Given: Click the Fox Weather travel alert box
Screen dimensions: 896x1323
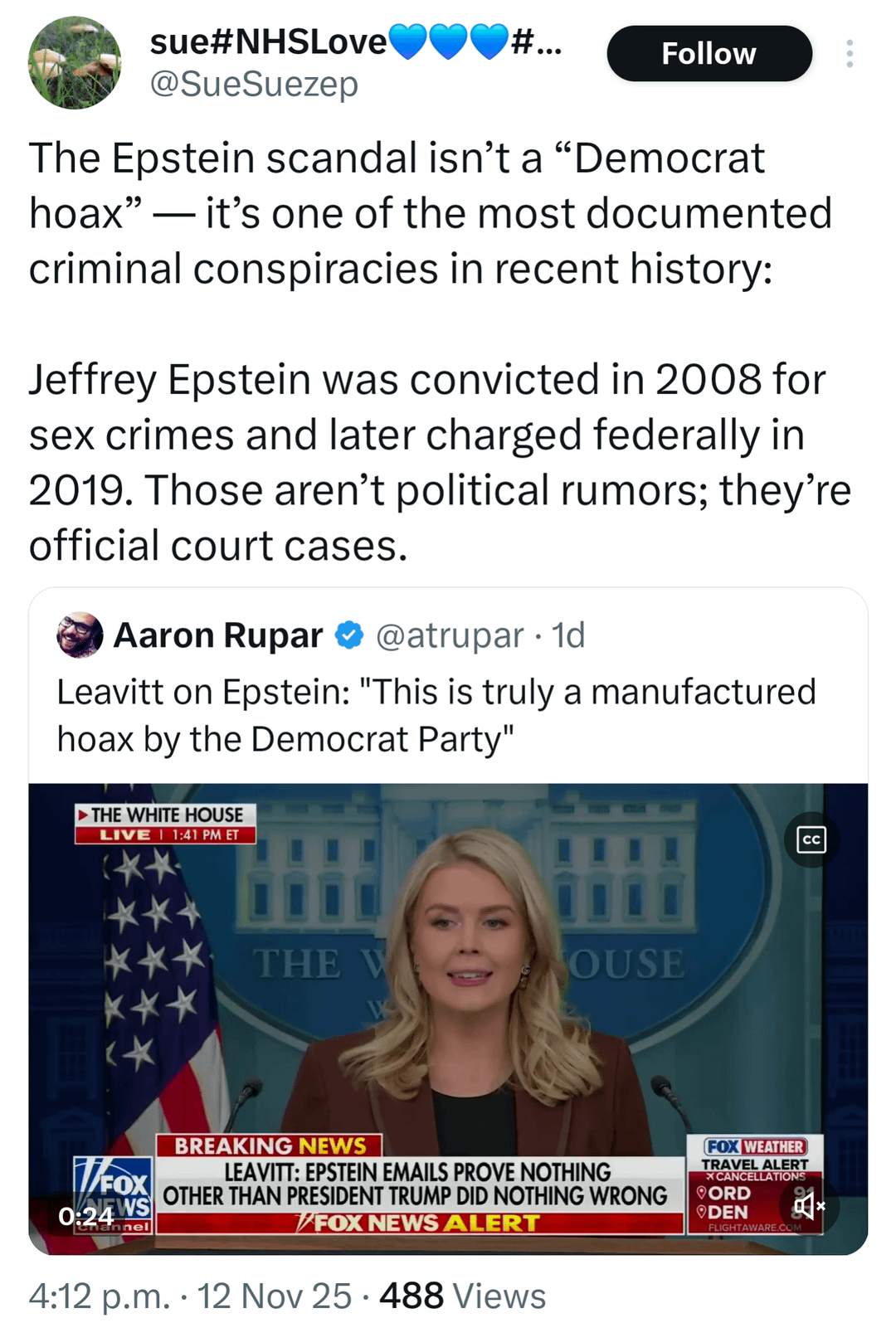Looking at the screenshot, I should pyautogui.click(x=755, y=1184).
